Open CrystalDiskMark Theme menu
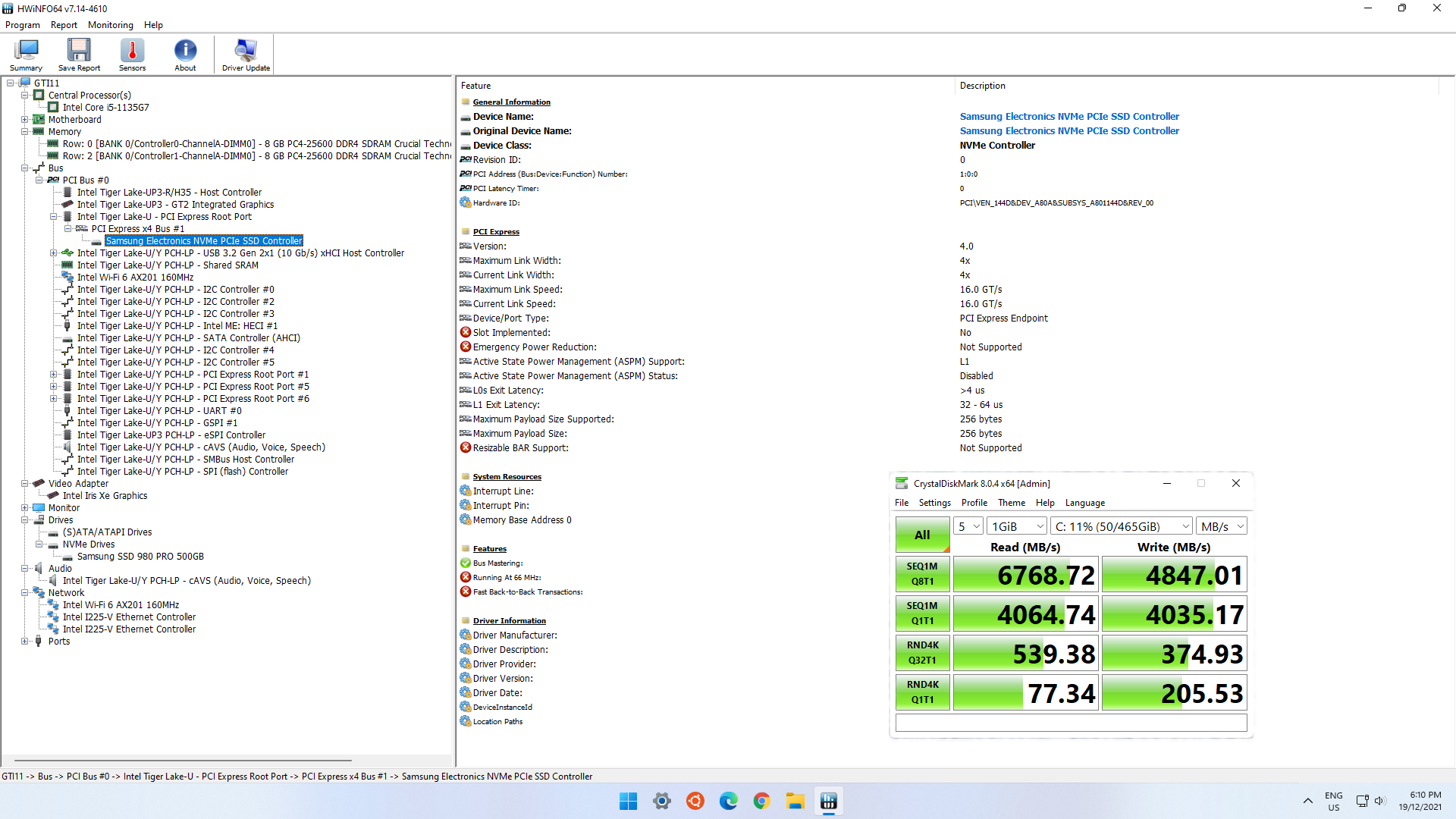Screen dimensions: 1456x819 [1012, 503]
